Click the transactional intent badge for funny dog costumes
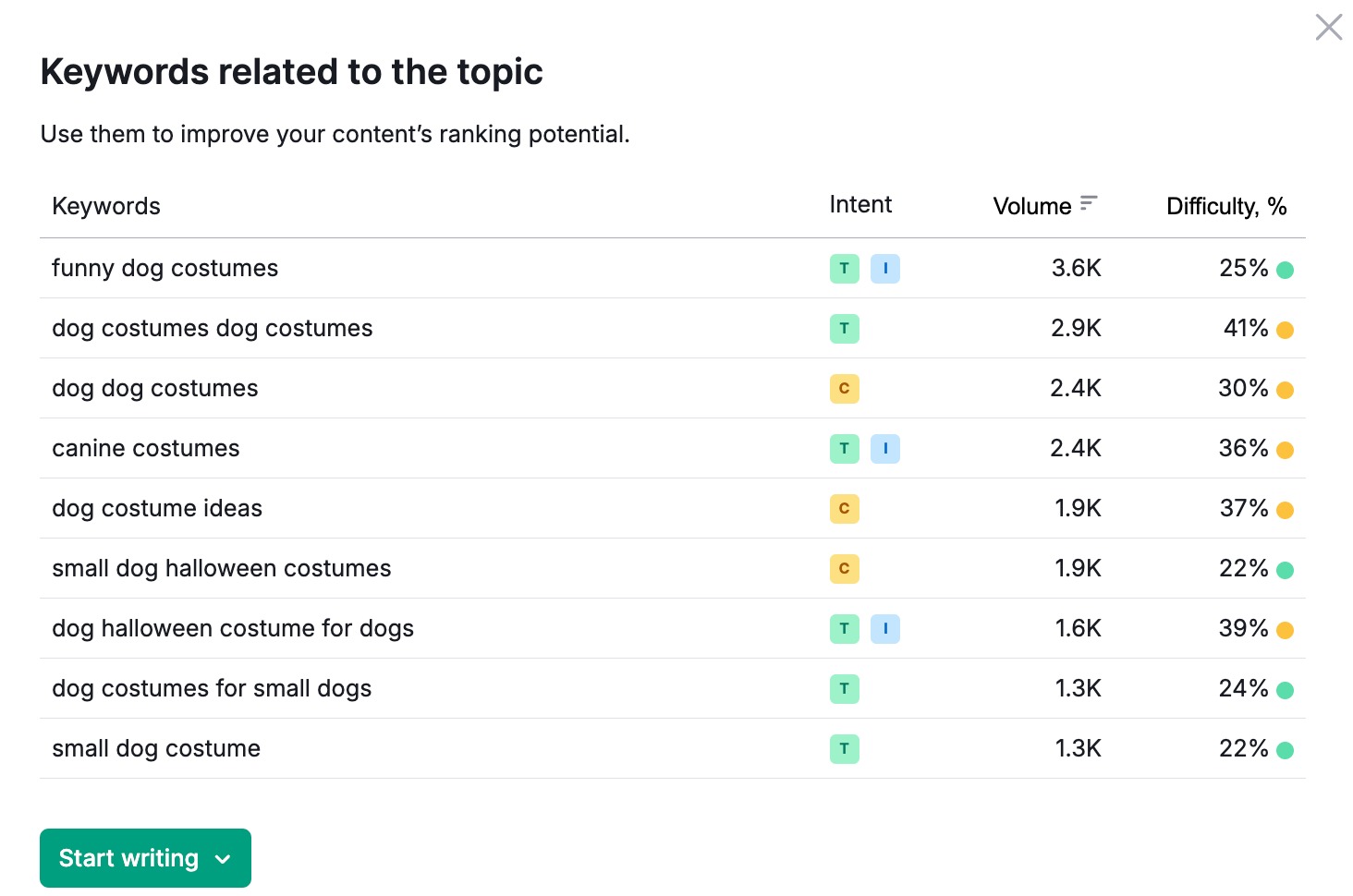This screenshot has width=1353, height=896. point(844,268)
